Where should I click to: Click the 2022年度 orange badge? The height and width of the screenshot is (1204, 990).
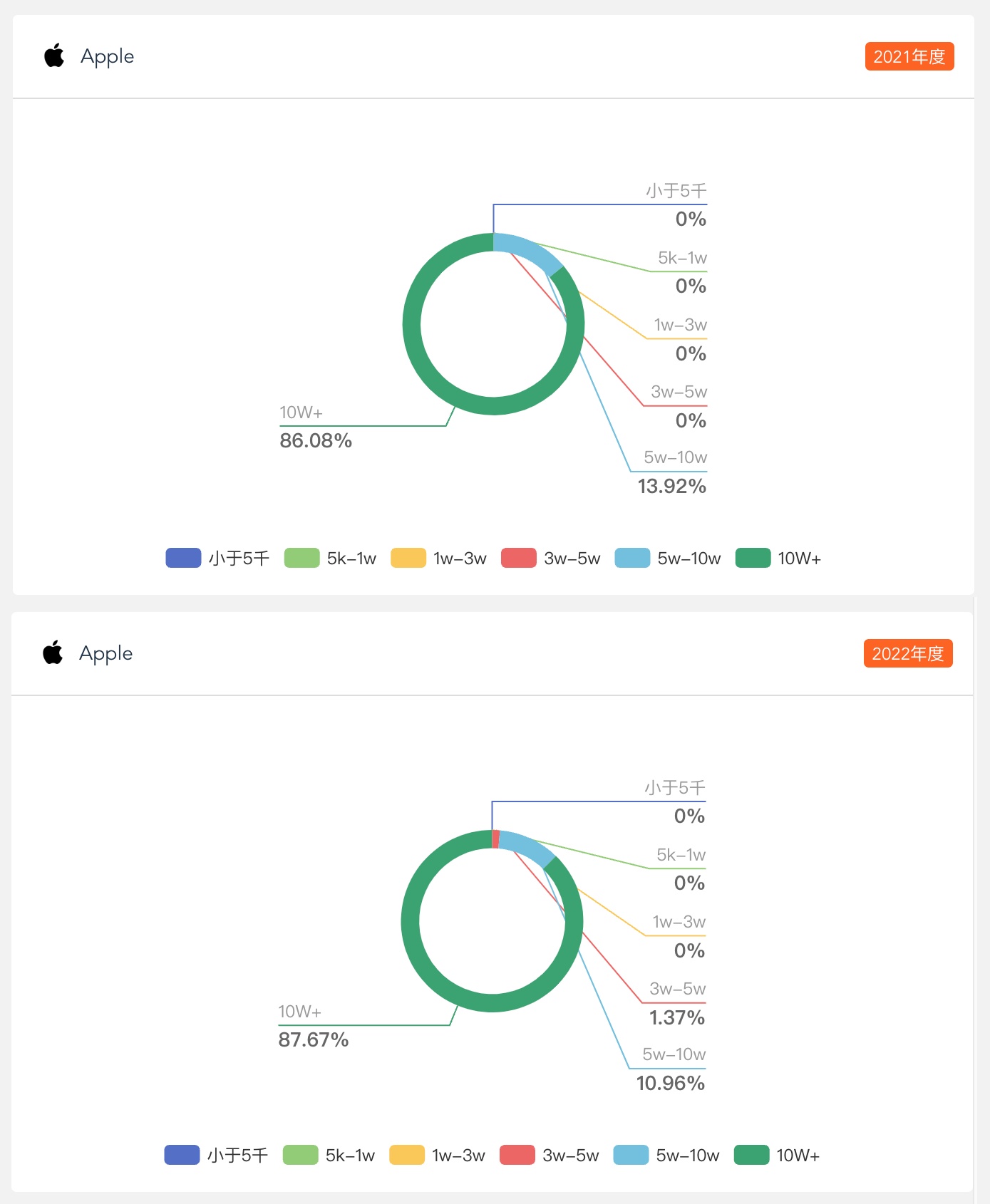[908, 653]
